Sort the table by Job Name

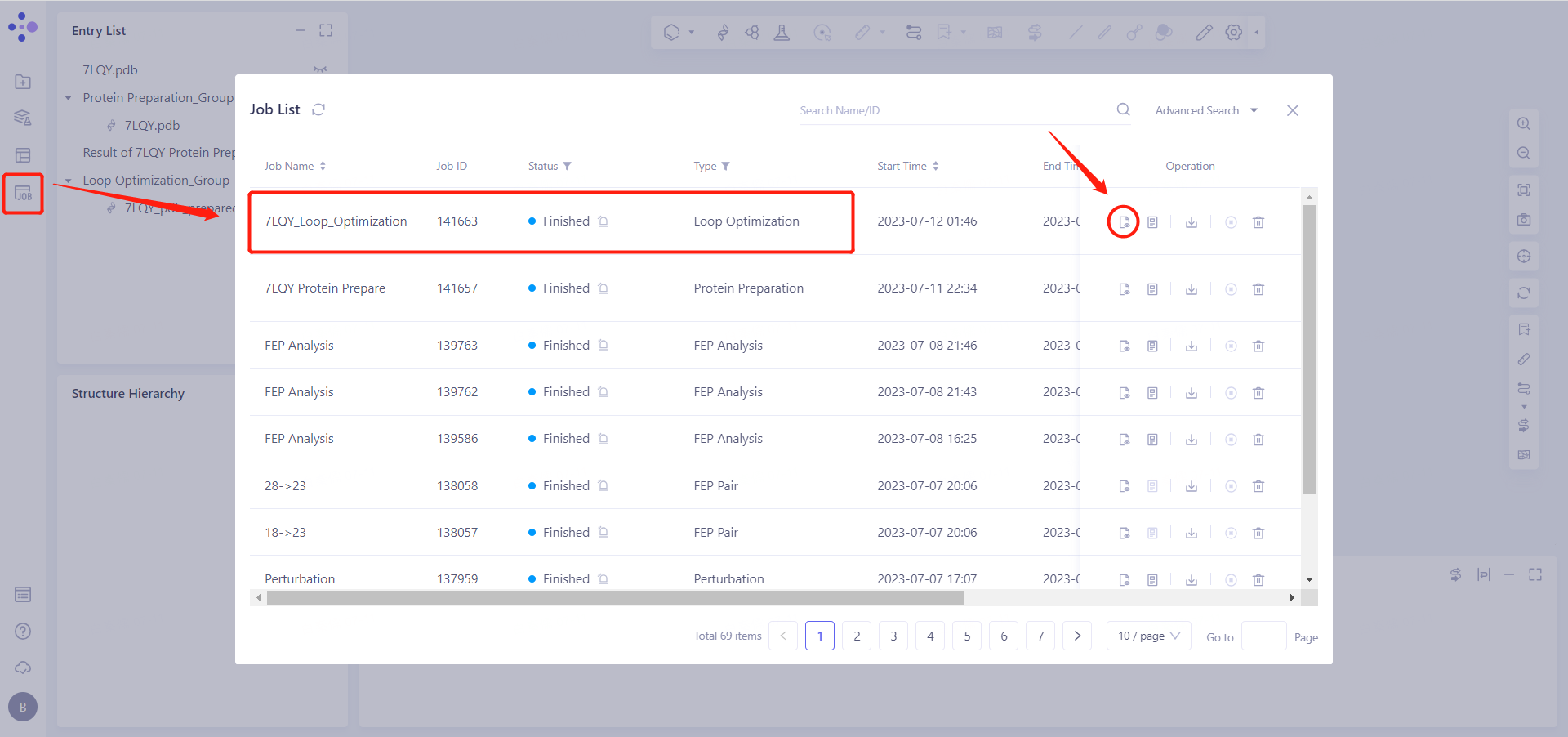coord(323,167)
